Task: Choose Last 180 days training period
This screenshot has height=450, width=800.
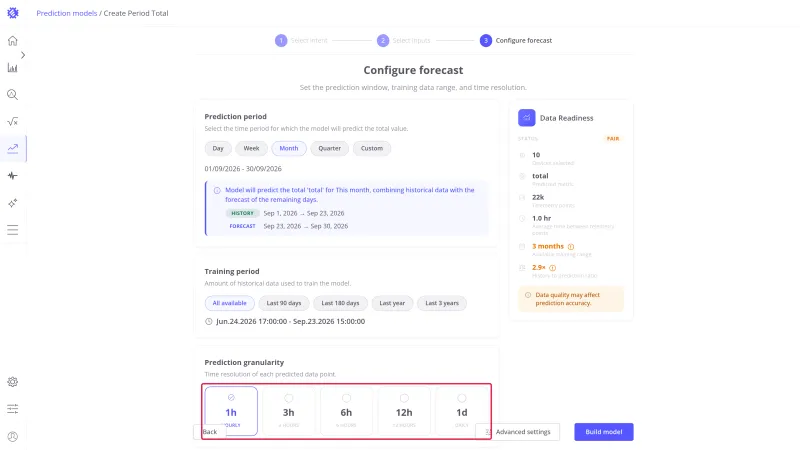Action: [340, 303]
